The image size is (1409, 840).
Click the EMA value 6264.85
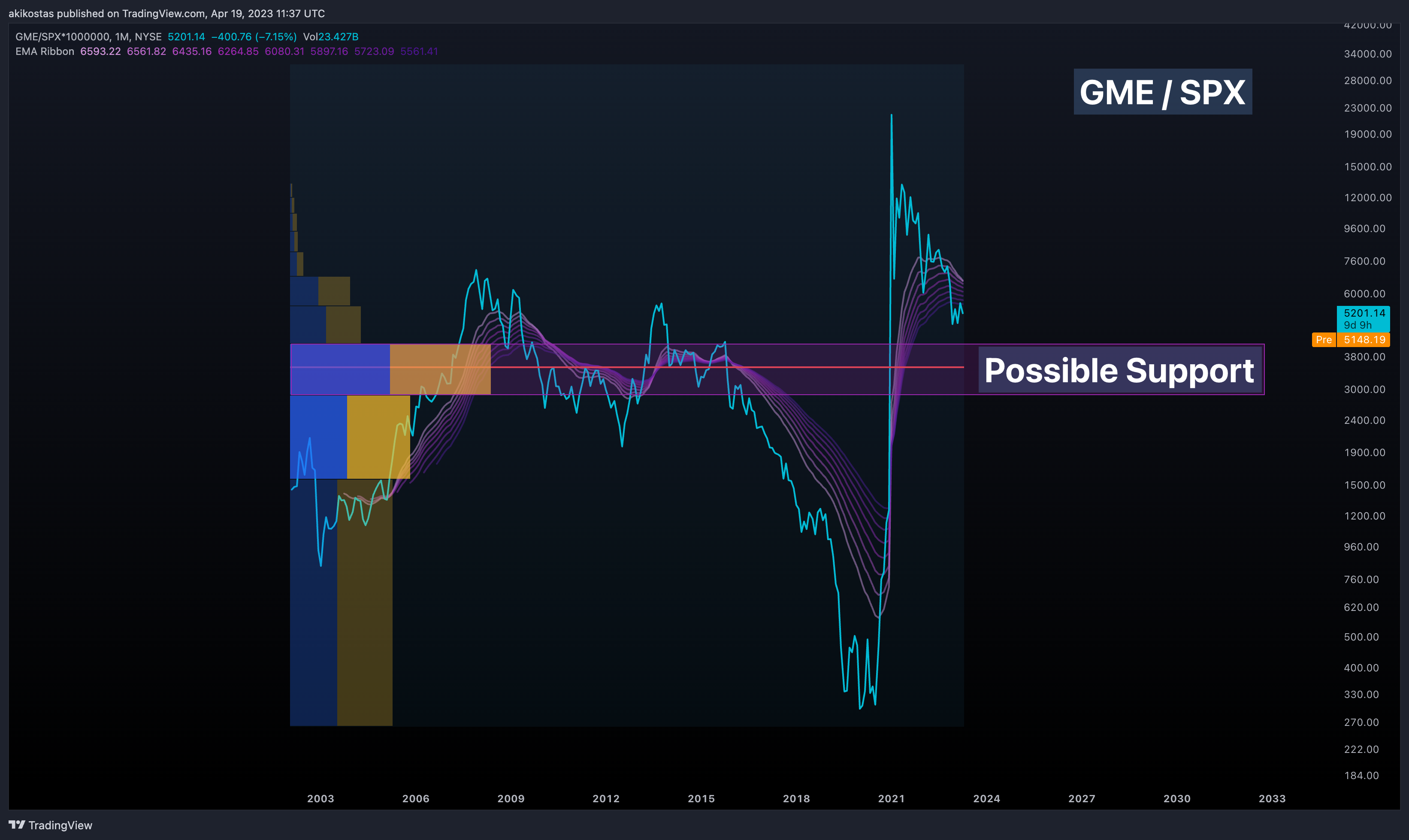point(238,51)
